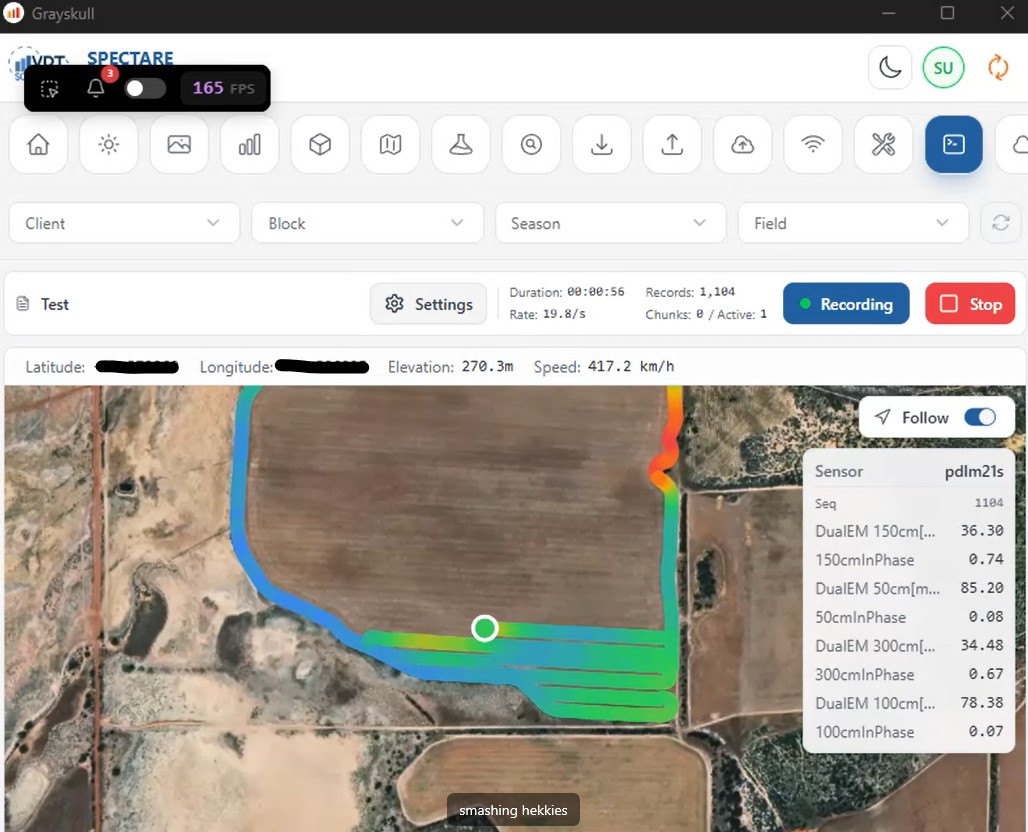The image size is (1028, 832).
Task: Click the Test session name
Action: (x=54, y=304)
